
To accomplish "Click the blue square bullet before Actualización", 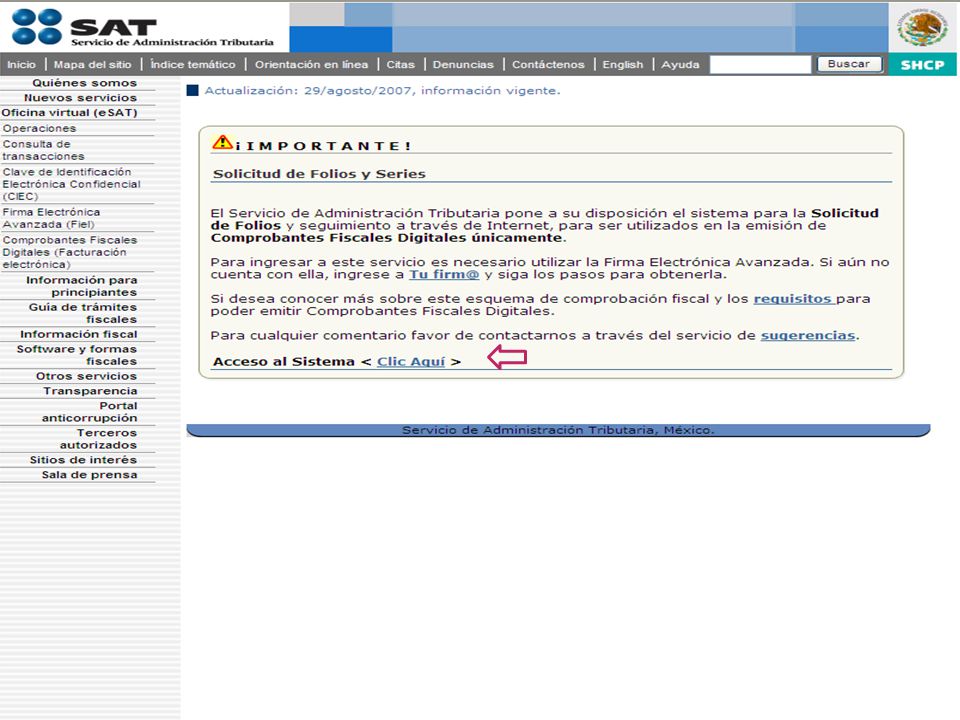I will tap(192, 91).
